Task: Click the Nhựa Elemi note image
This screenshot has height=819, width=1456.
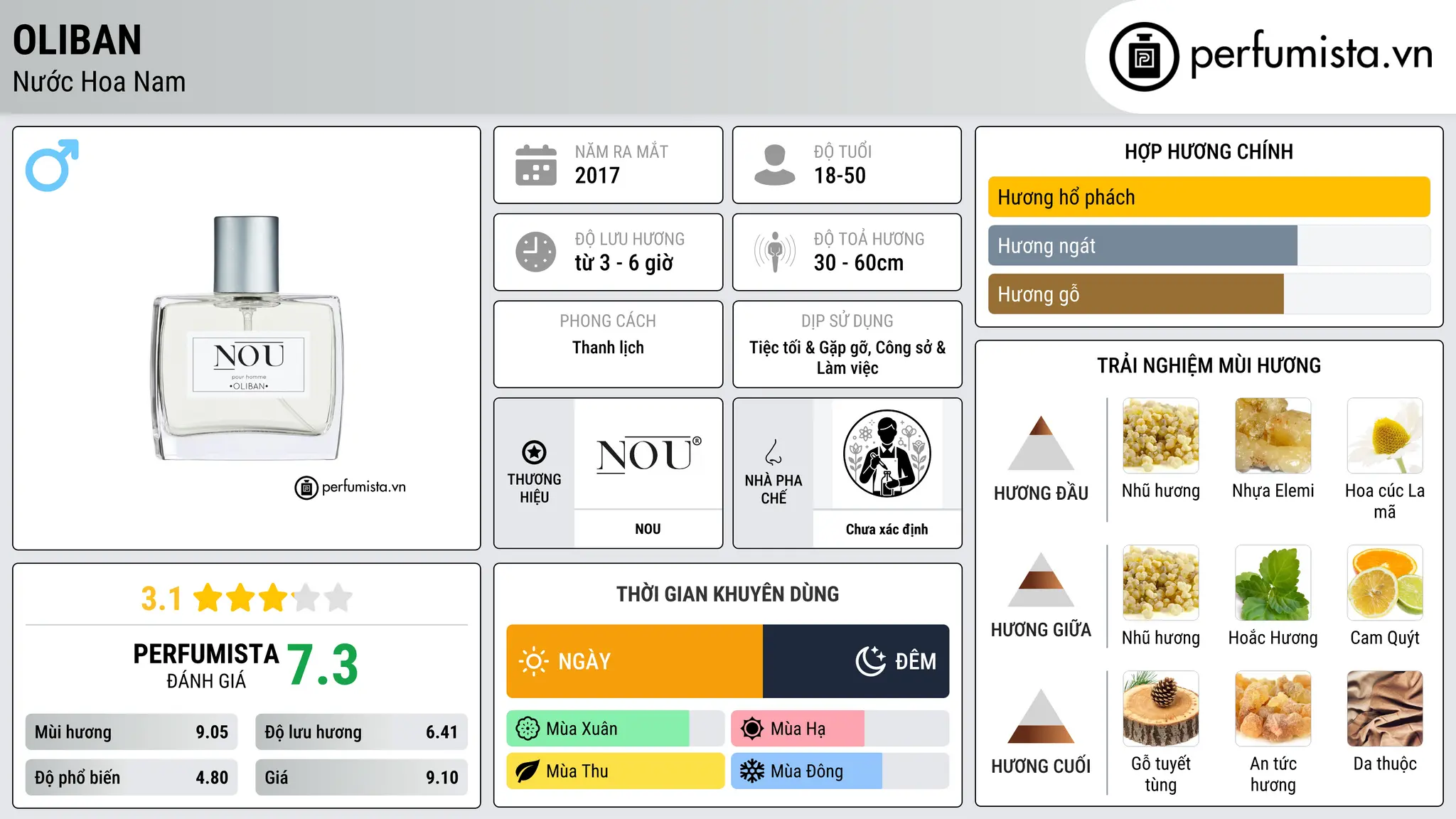Action: pos(1273,436)
